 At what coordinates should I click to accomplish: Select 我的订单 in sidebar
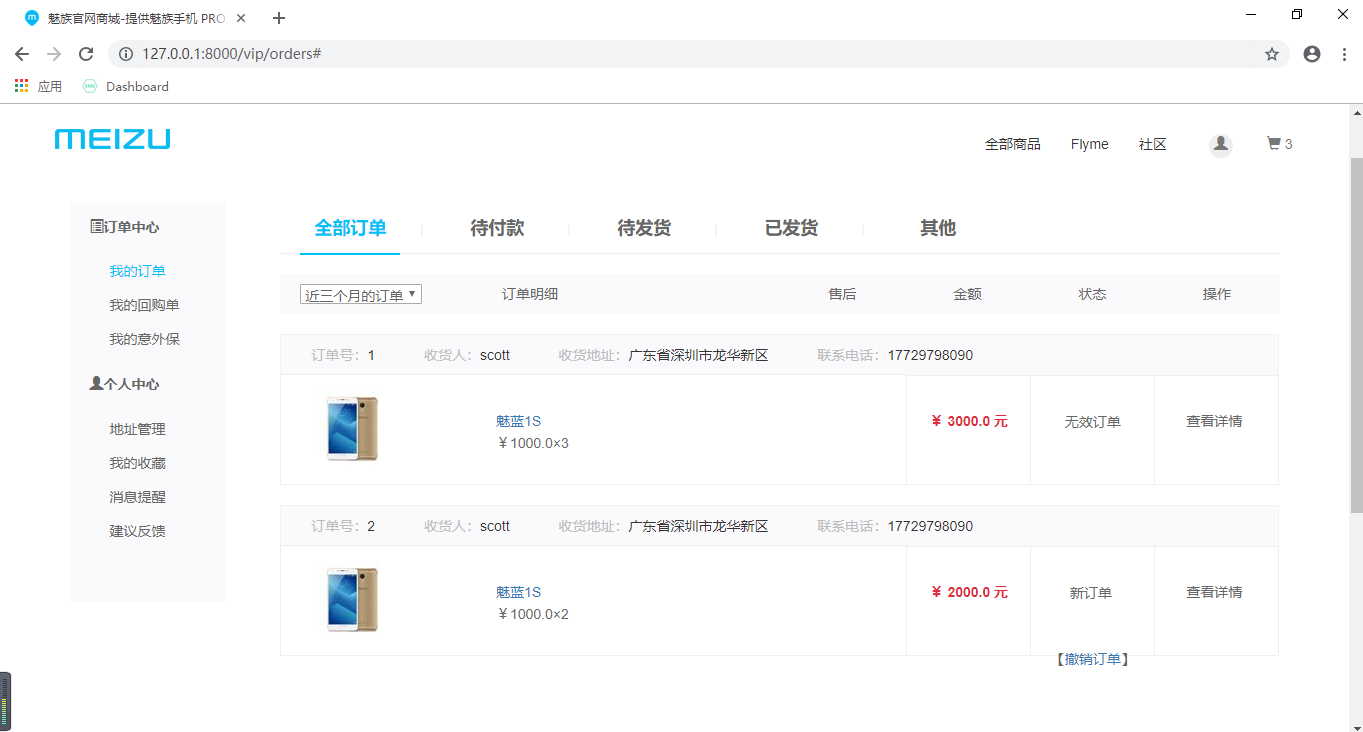[x=137, y=271]
